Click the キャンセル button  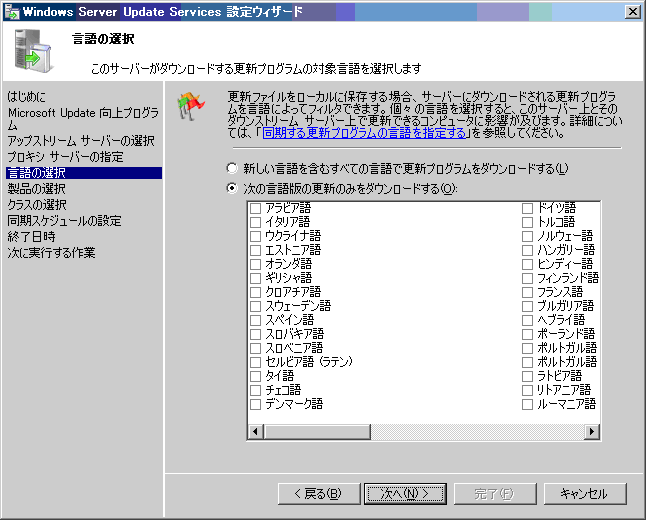585,494
